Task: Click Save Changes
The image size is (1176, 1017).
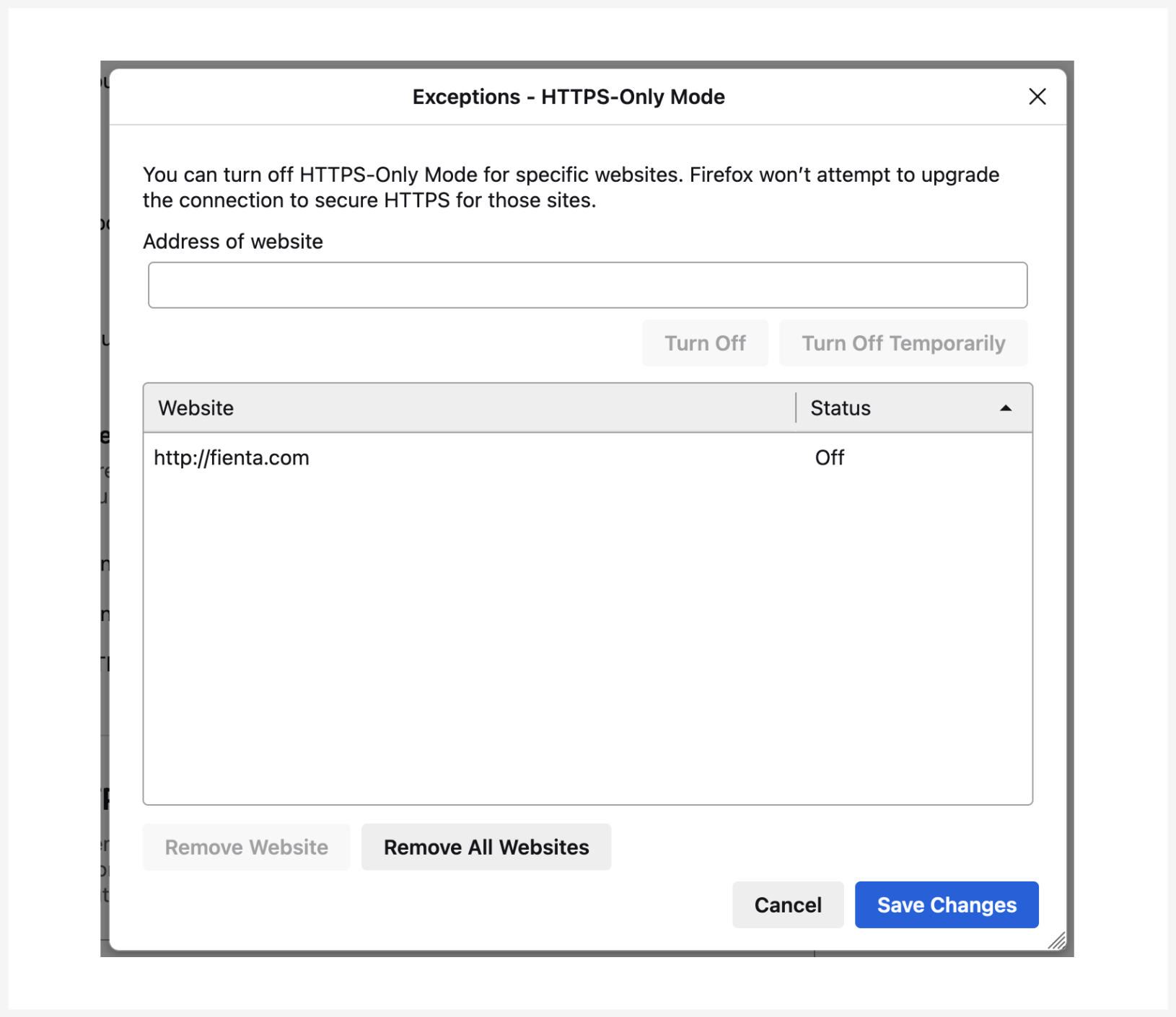Action: coord(947,904)
